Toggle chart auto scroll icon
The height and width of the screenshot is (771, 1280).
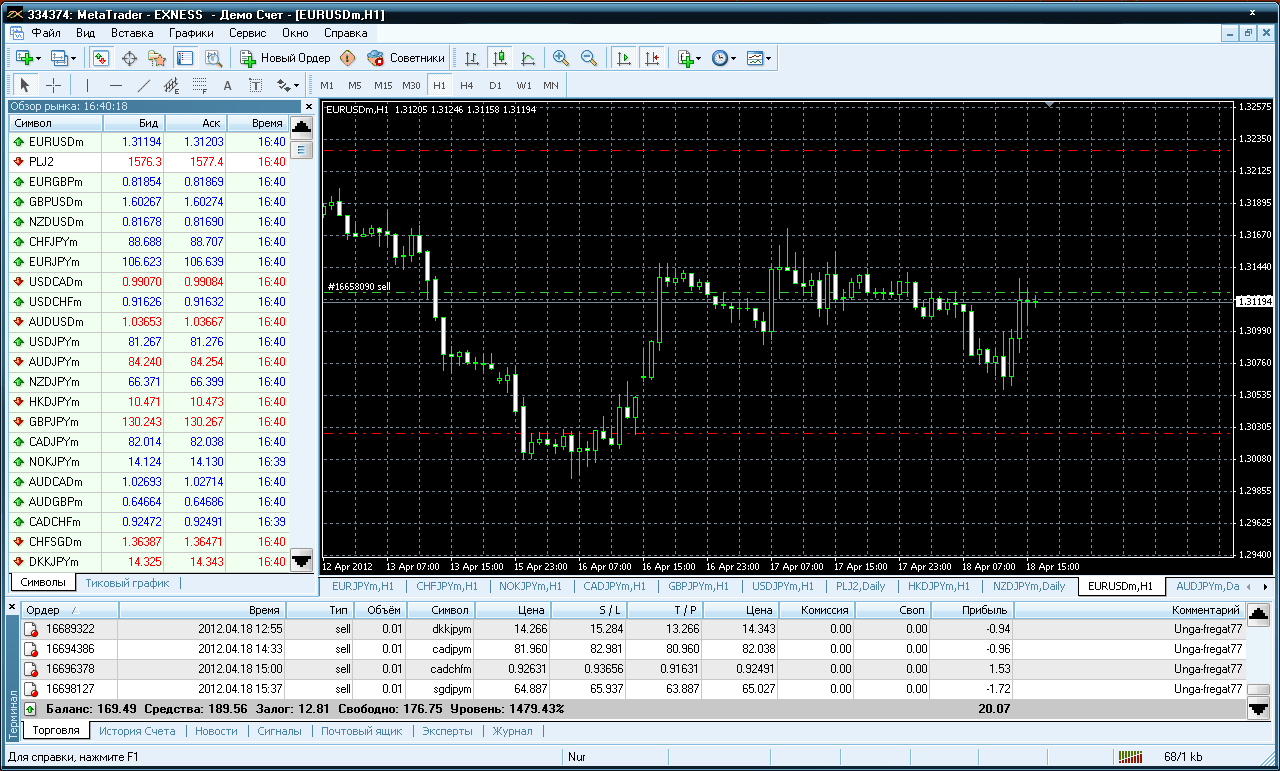click(x=624, y=58)
